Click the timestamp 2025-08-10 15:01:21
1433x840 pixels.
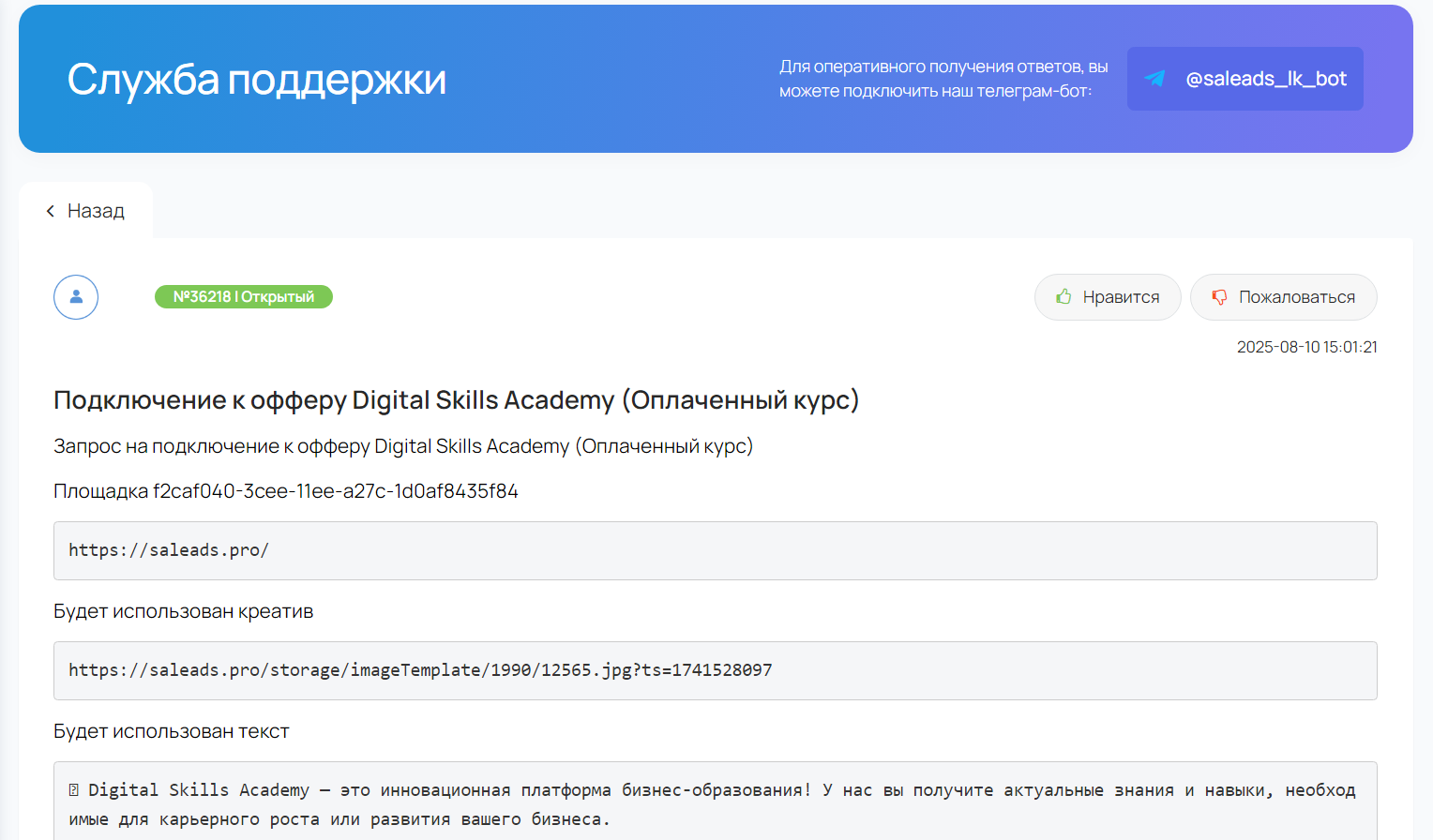click(x=1307, y=347)
